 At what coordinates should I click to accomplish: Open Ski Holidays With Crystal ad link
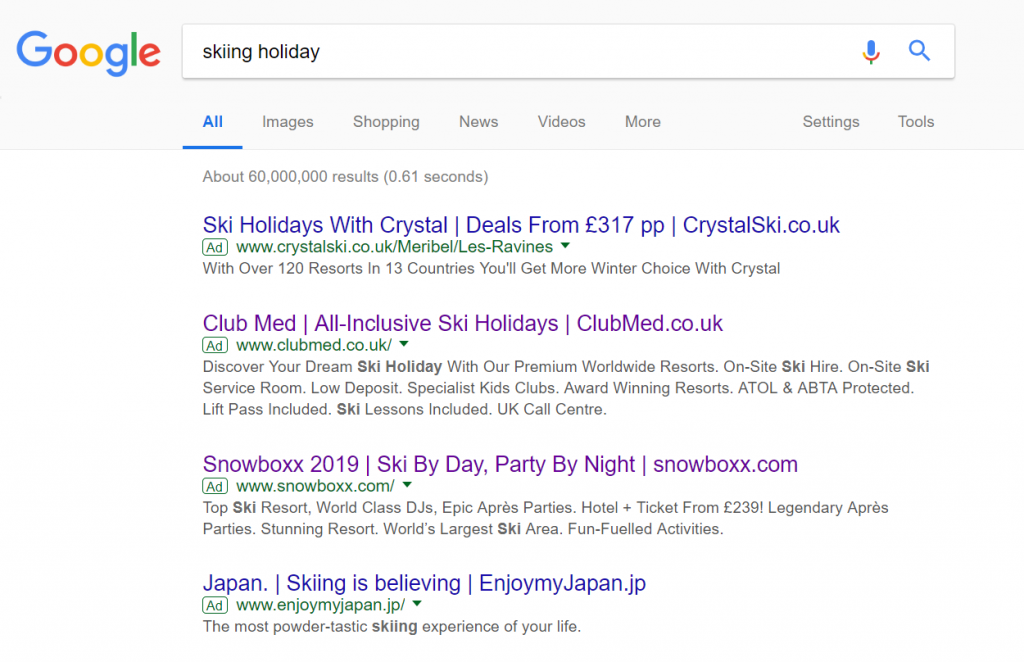[521, 225]
